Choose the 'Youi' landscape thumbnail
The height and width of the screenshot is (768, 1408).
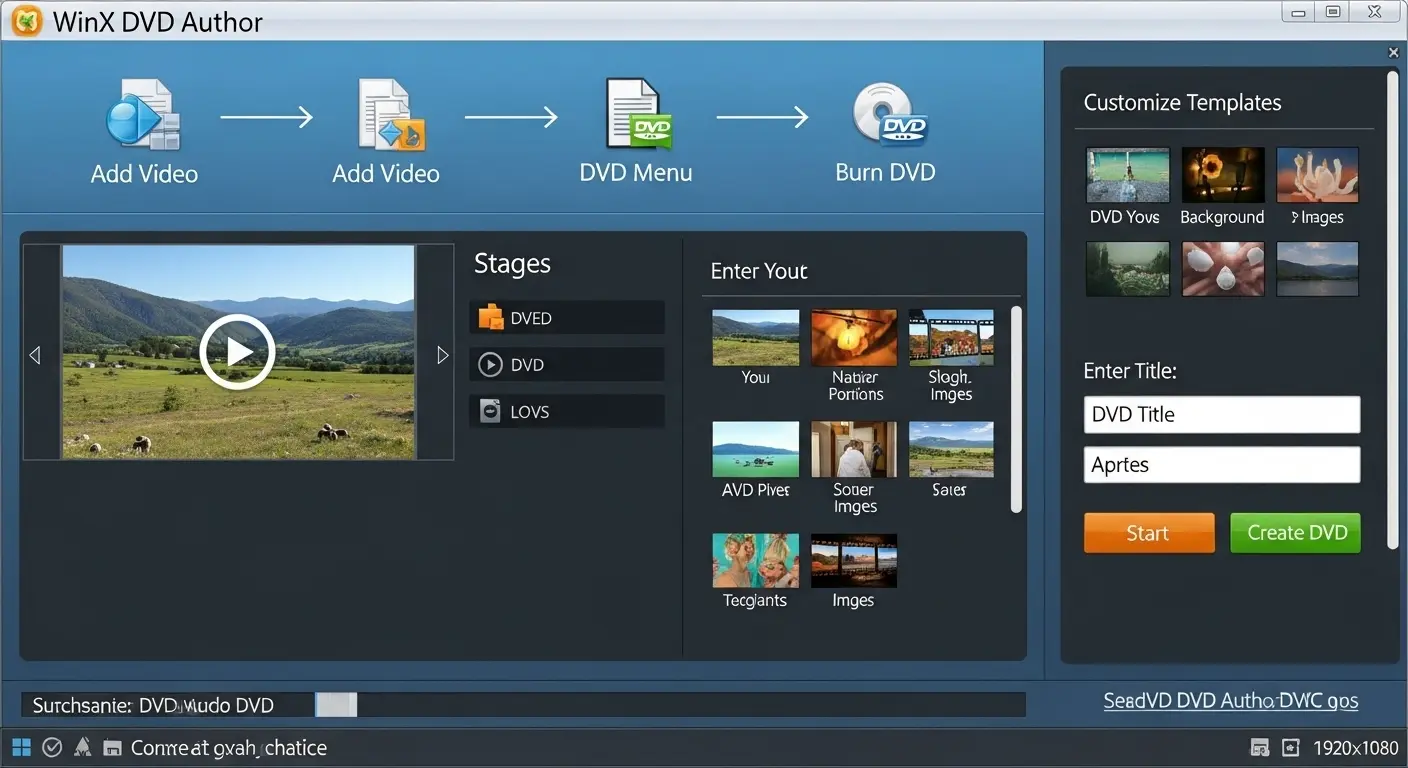point(755,338)
